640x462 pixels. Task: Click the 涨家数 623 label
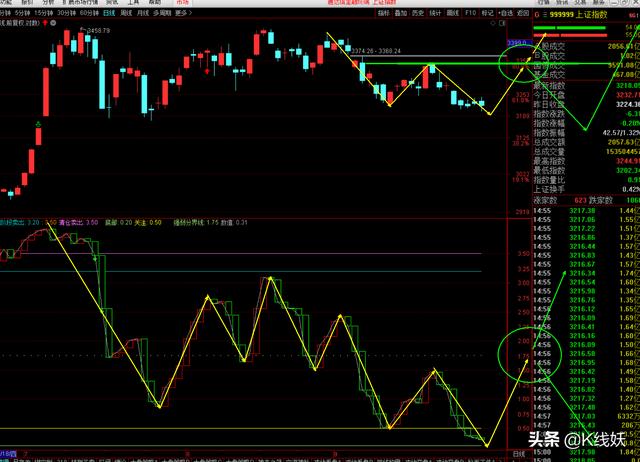point(560,200)
